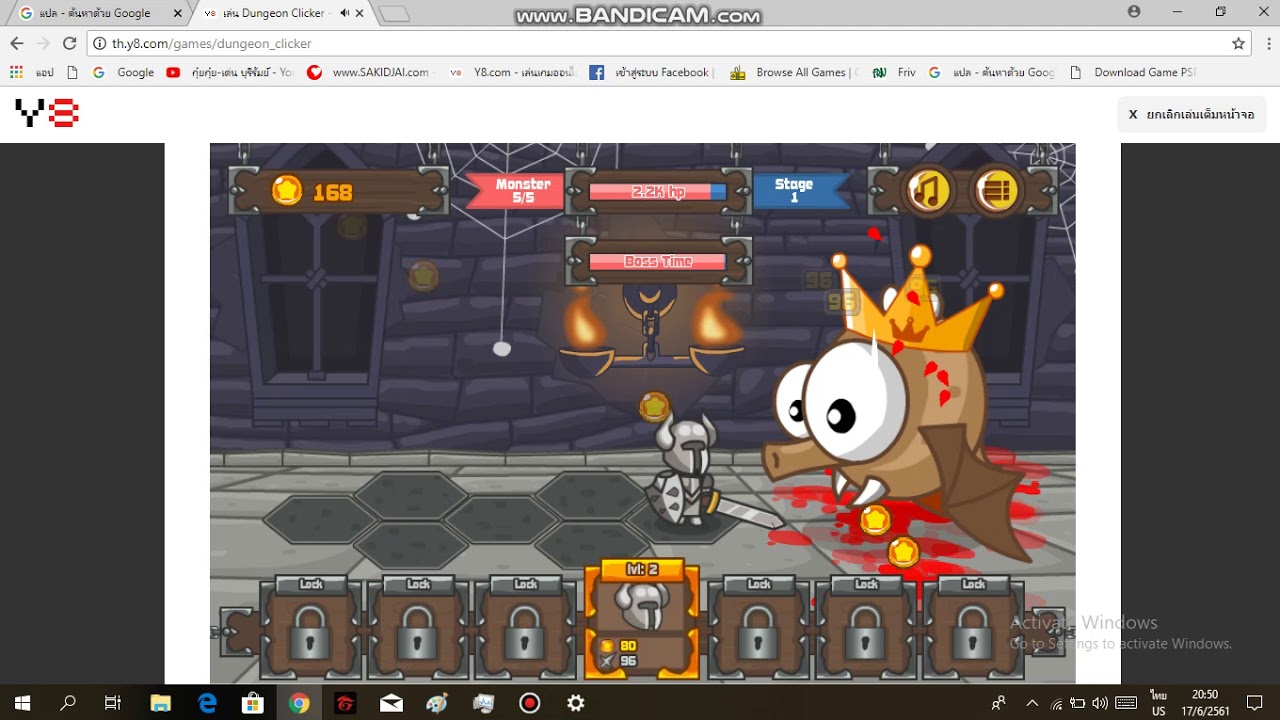
Task: Open the Y8.com bookmark
Action: [x=513, y=72]
